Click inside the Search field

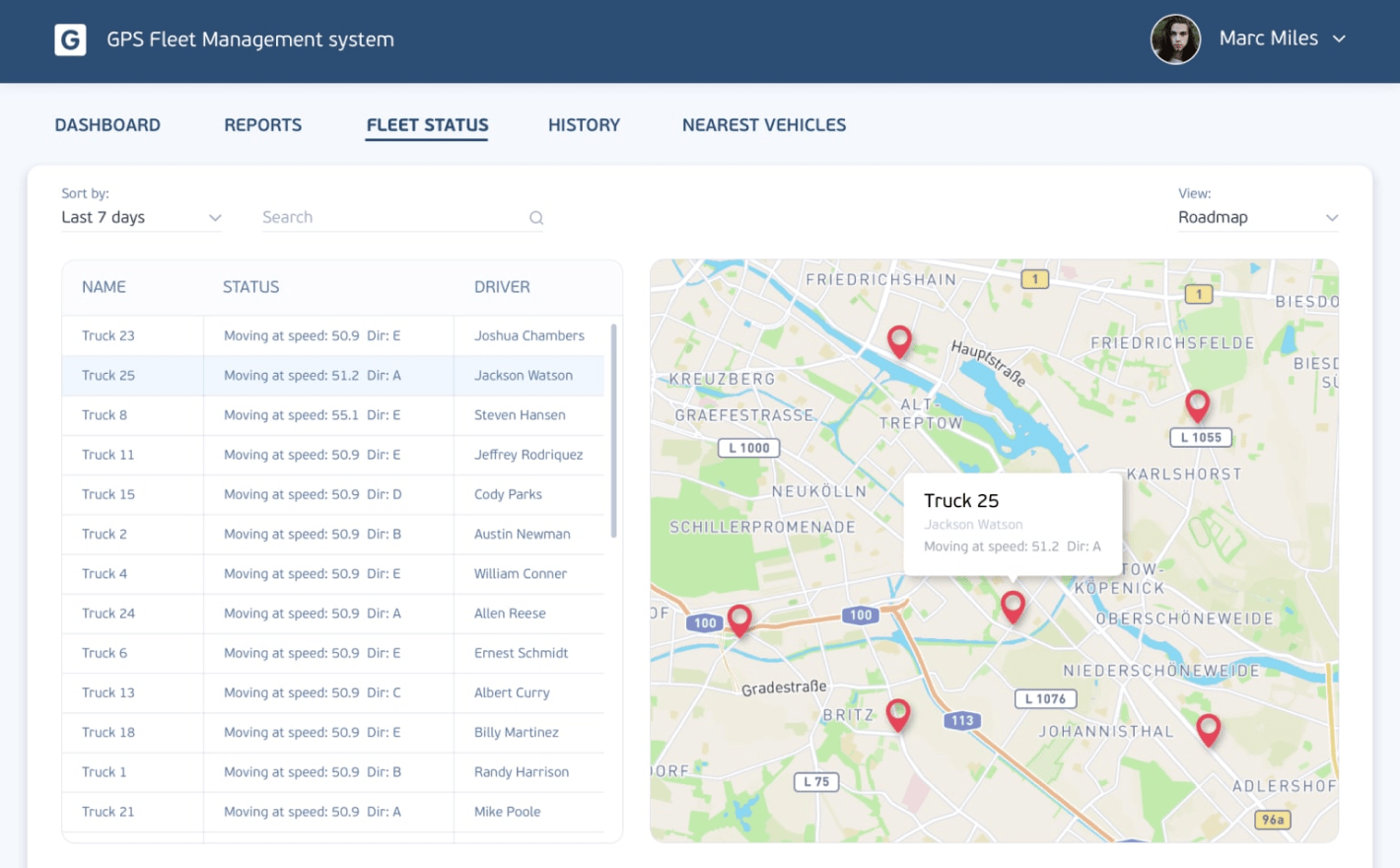(x=385, y=217)
